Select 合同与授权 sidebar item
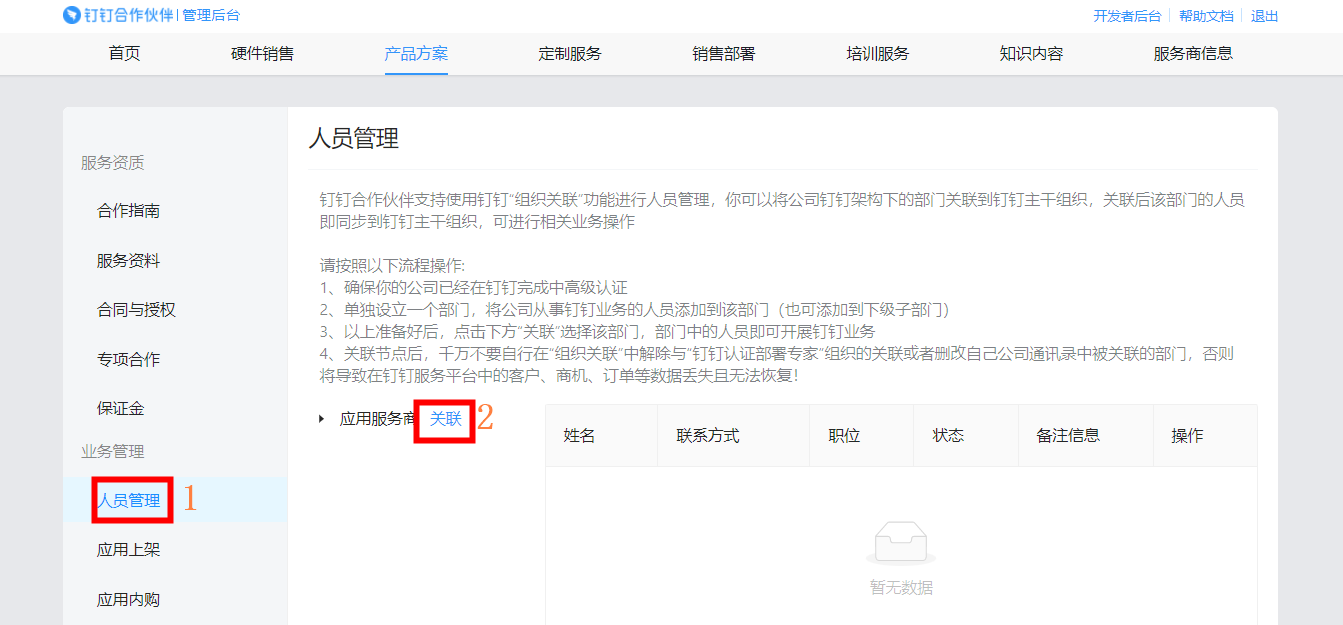 tap(136, 310)
